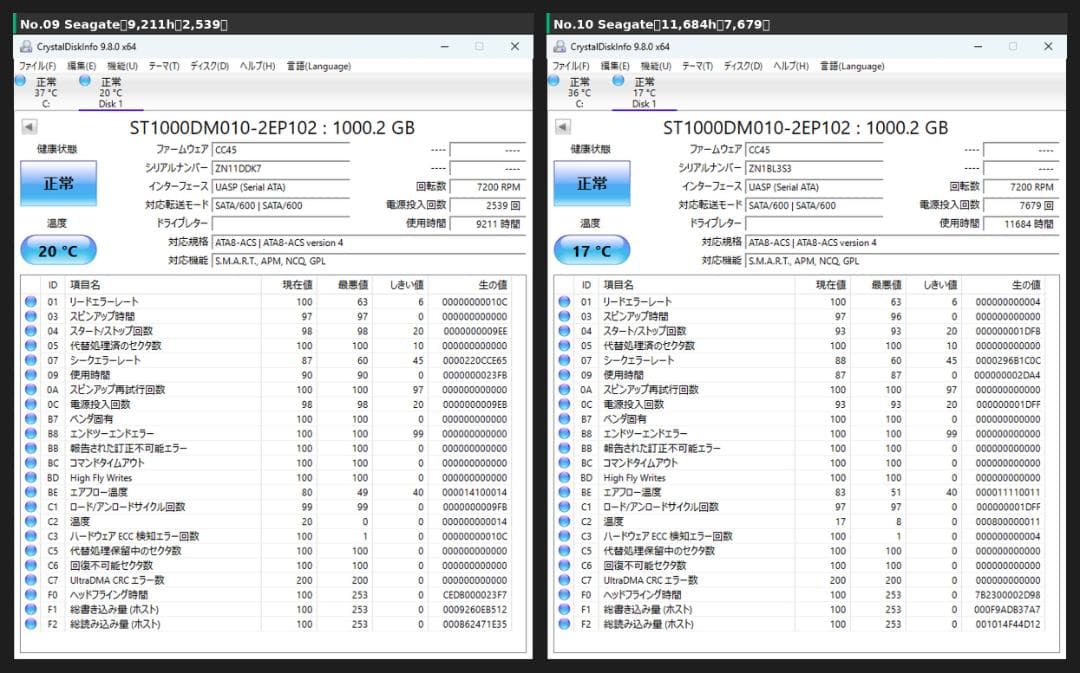The image size is (1080, 673).
Task: Click previous disk arrow in right window
Action: 563,127
